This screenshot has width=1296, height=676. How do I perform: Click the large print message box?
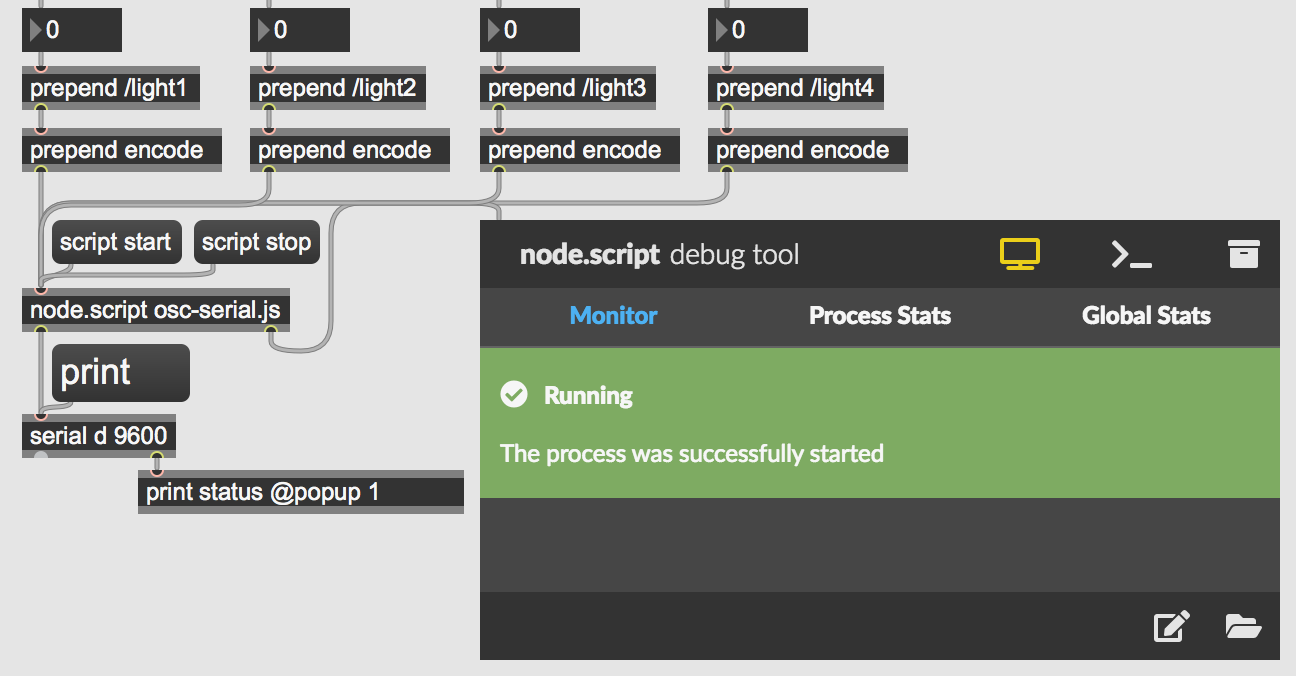tap(120, 373)
